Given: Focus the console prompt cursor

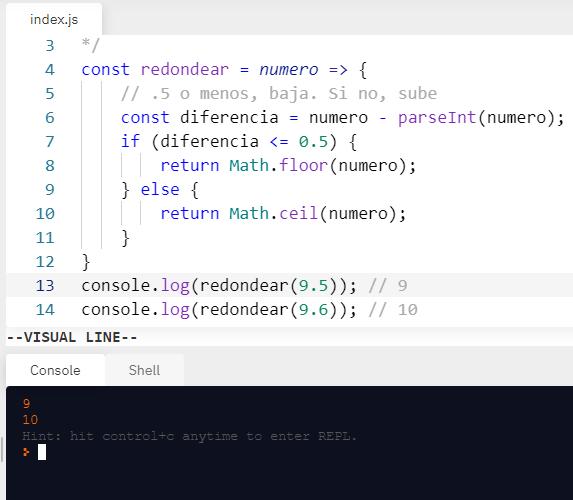Looking at the screenshot, I should coord(42,452).
